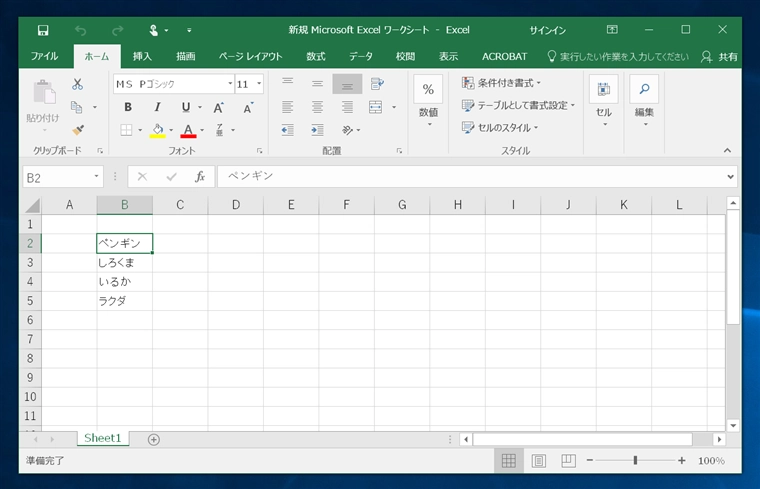Increase the cell indent
This screenshot has height=489, width=760.
[317, 130]
